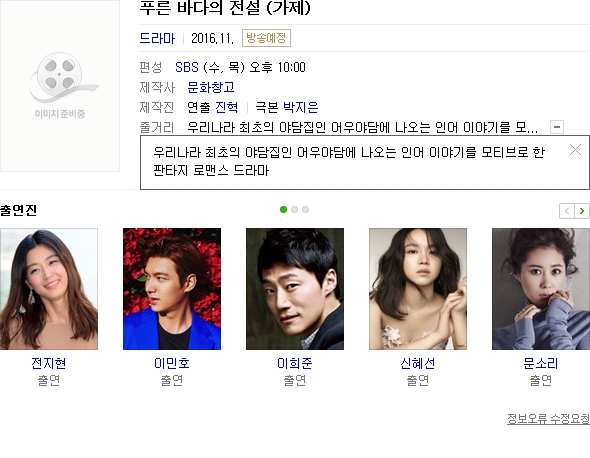Image resolution: width=590 pixels, height=458 pixels.
Task: Open the 드라마 genre link
Action: pos(157,38)
